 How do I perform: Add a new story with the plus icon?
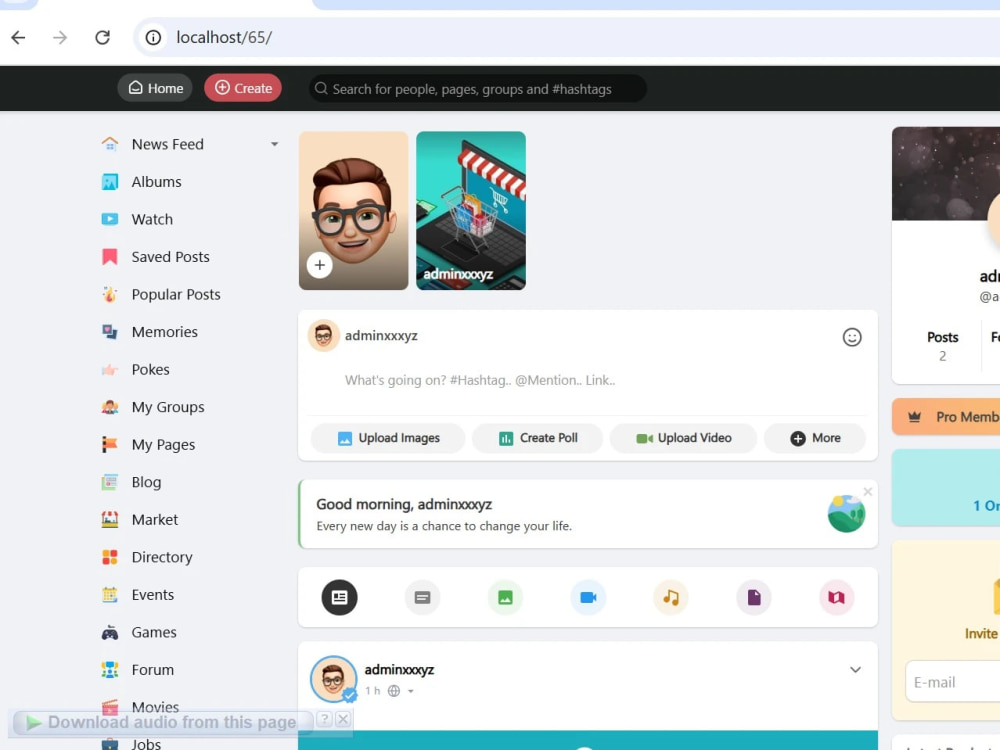[320, 265]
